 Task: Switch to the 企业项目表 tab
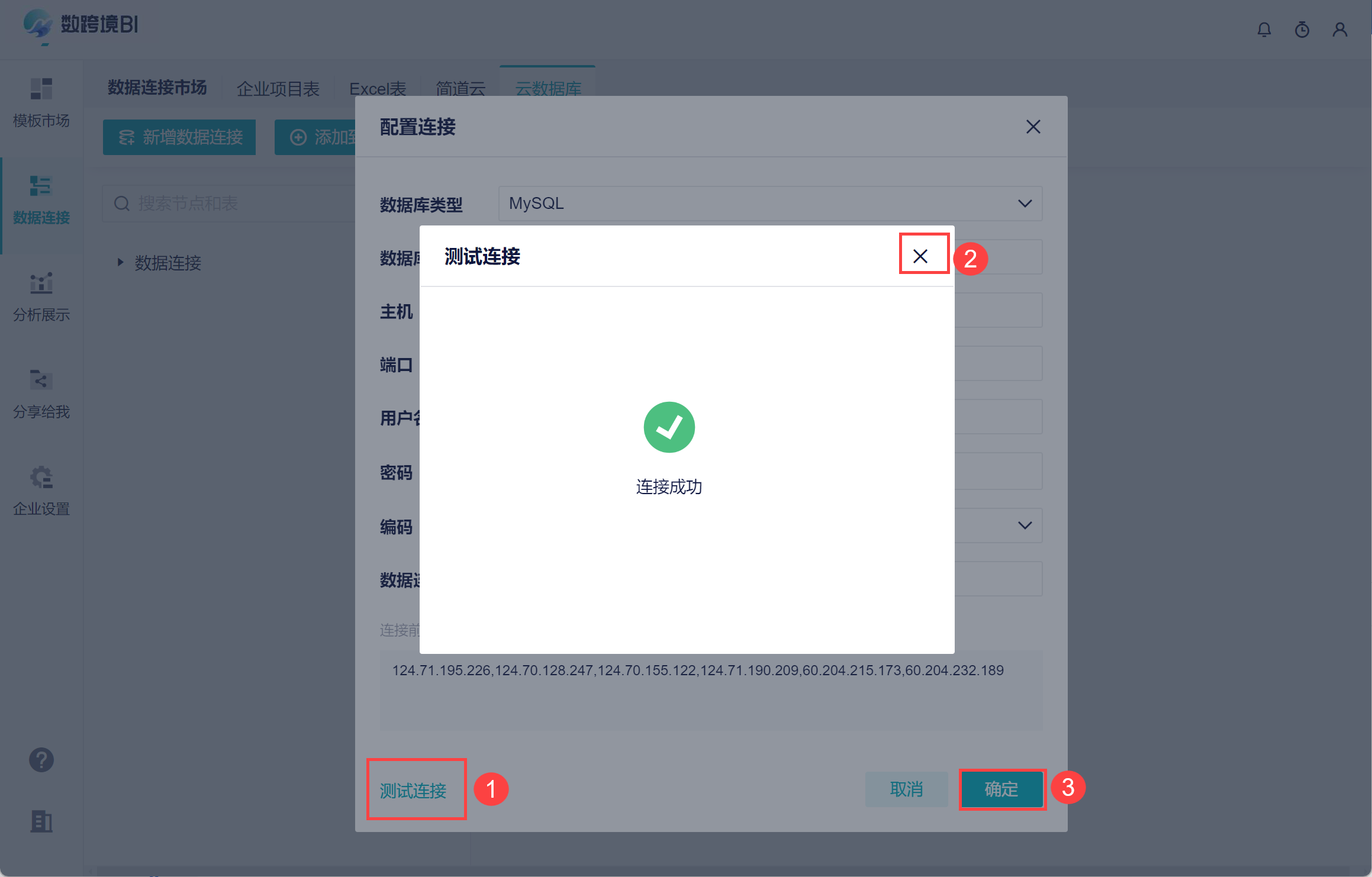click(x=278, y=89)
